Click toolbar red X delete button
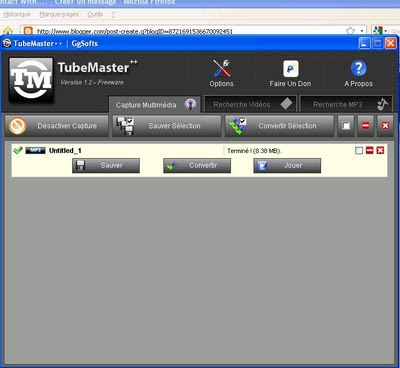The height and width of the screenshot is (368, 400). tap(385, 126)
